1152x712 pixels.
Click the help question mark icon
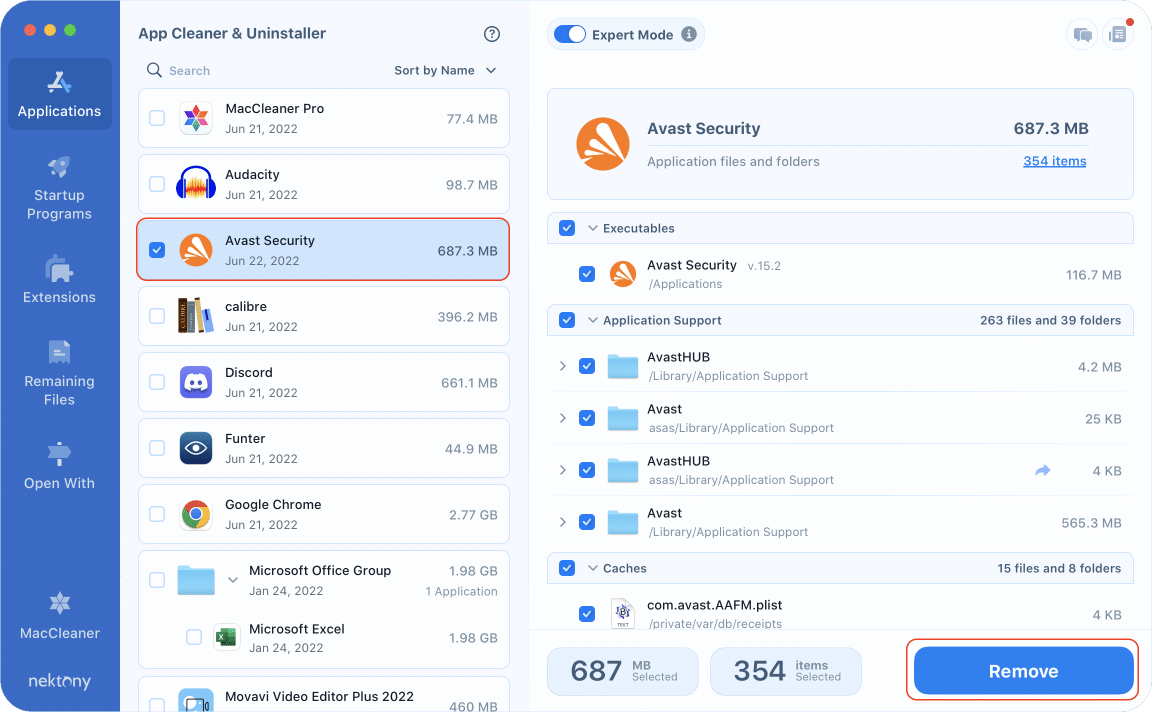tap(492, 34)
